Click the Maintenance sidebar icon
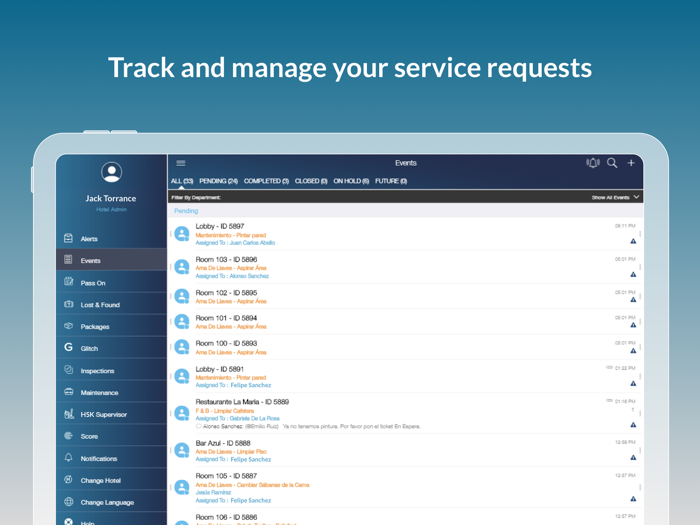This screenshot has height=525, width=700. coord(68,392)
